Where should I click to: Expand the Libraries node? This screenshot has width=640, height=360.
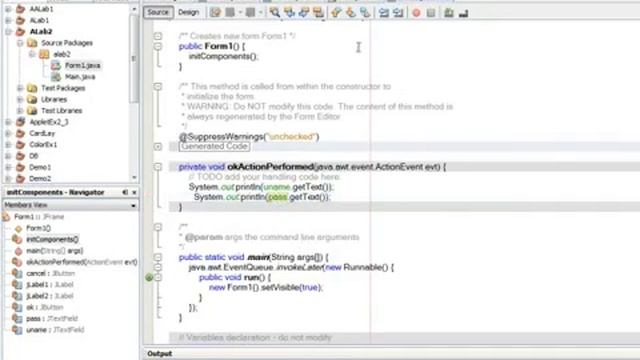[20, 99]
